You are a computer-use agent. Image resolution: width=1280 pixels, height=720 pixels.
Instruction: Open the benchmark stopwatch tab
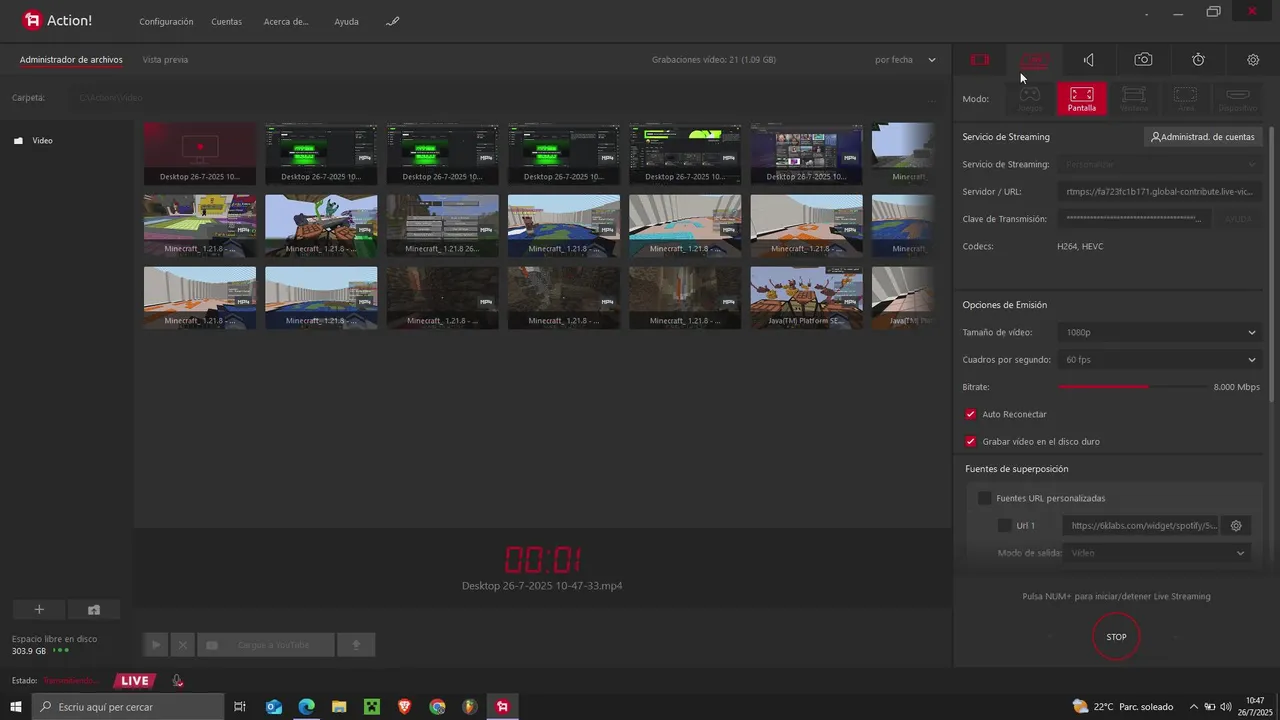1198,60
